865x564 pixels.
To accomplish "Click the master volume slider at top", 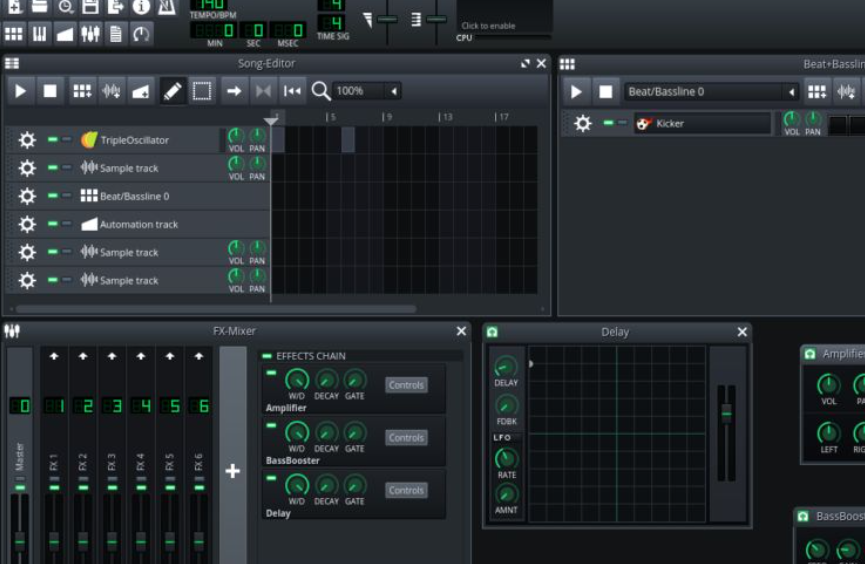I will 387,20.
